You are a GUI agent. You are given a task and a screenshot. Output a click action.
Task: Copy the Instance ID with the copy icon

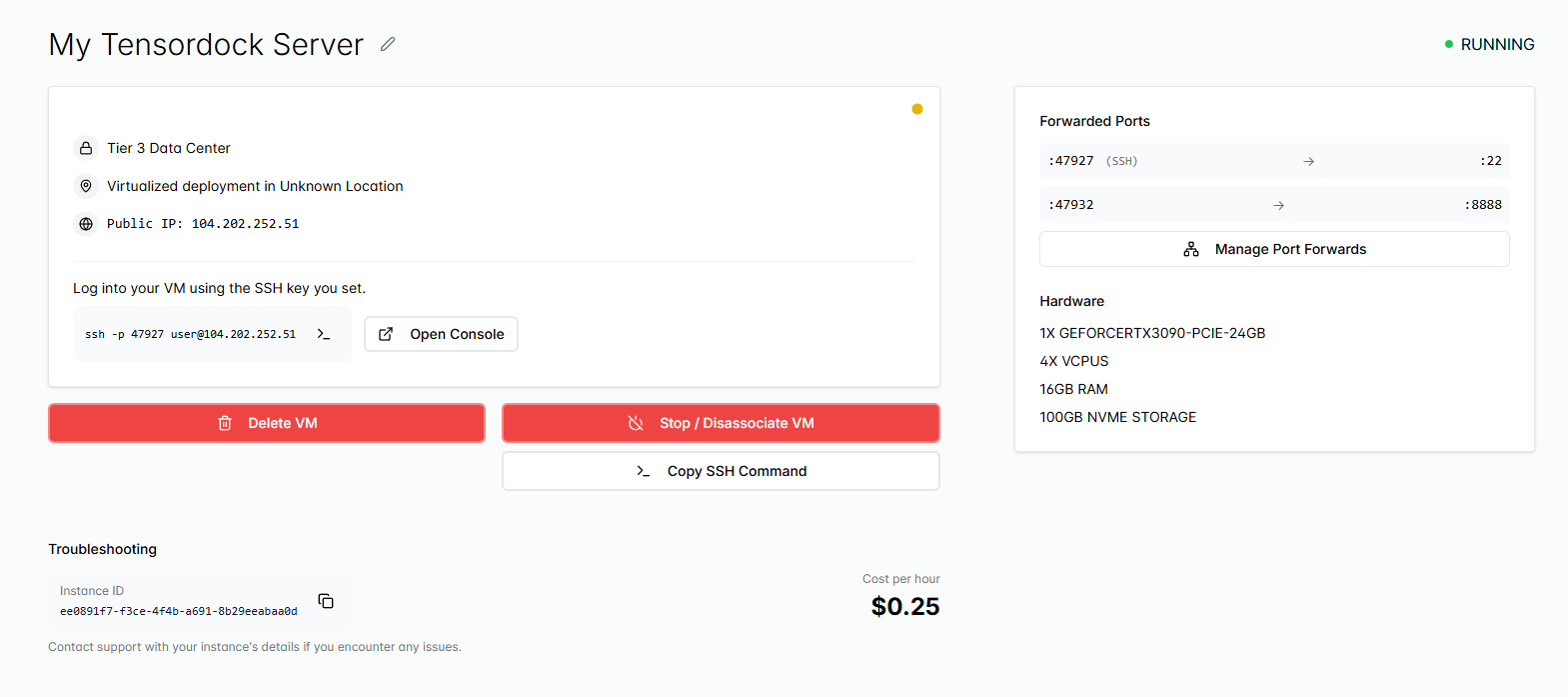pyautogui.click(x=326, y=601)
